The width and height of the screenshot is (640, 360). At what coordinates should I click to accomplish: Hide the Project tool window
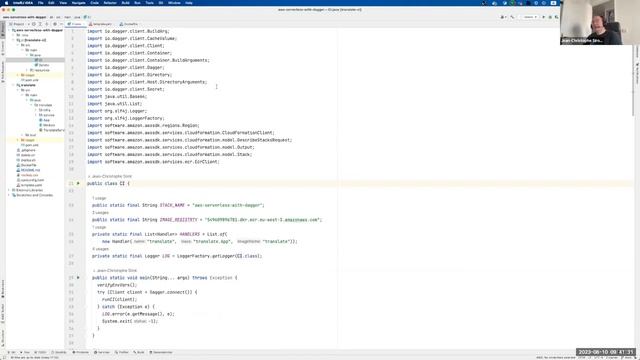point(61,24)
